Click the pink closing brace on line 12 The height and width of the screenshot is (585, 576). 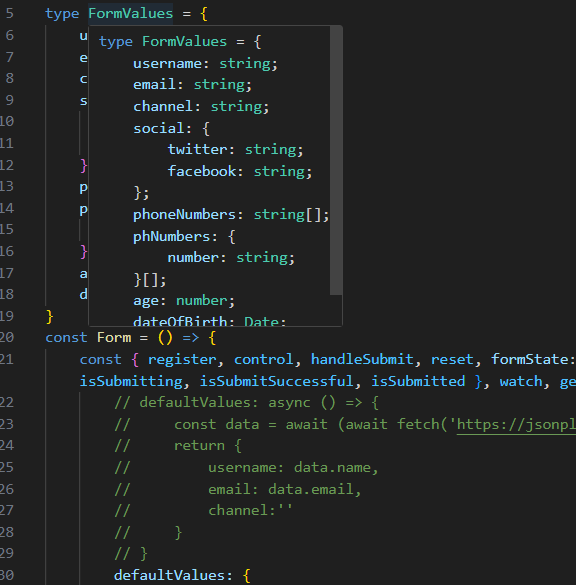pyautogui.click(x=84, y=165)
